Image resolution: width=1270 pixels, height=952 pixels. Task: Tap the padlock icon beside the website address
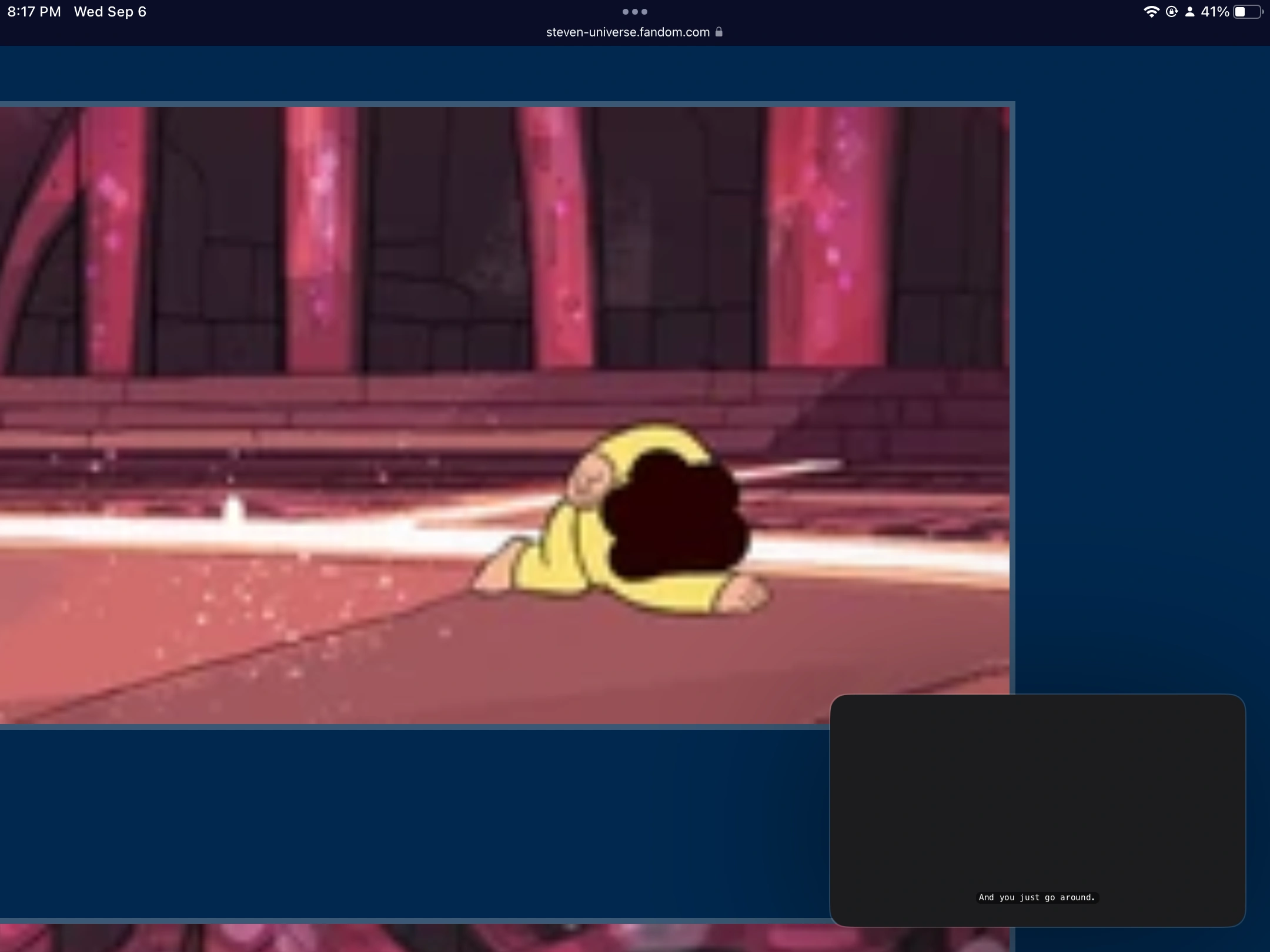click(718, 32)
